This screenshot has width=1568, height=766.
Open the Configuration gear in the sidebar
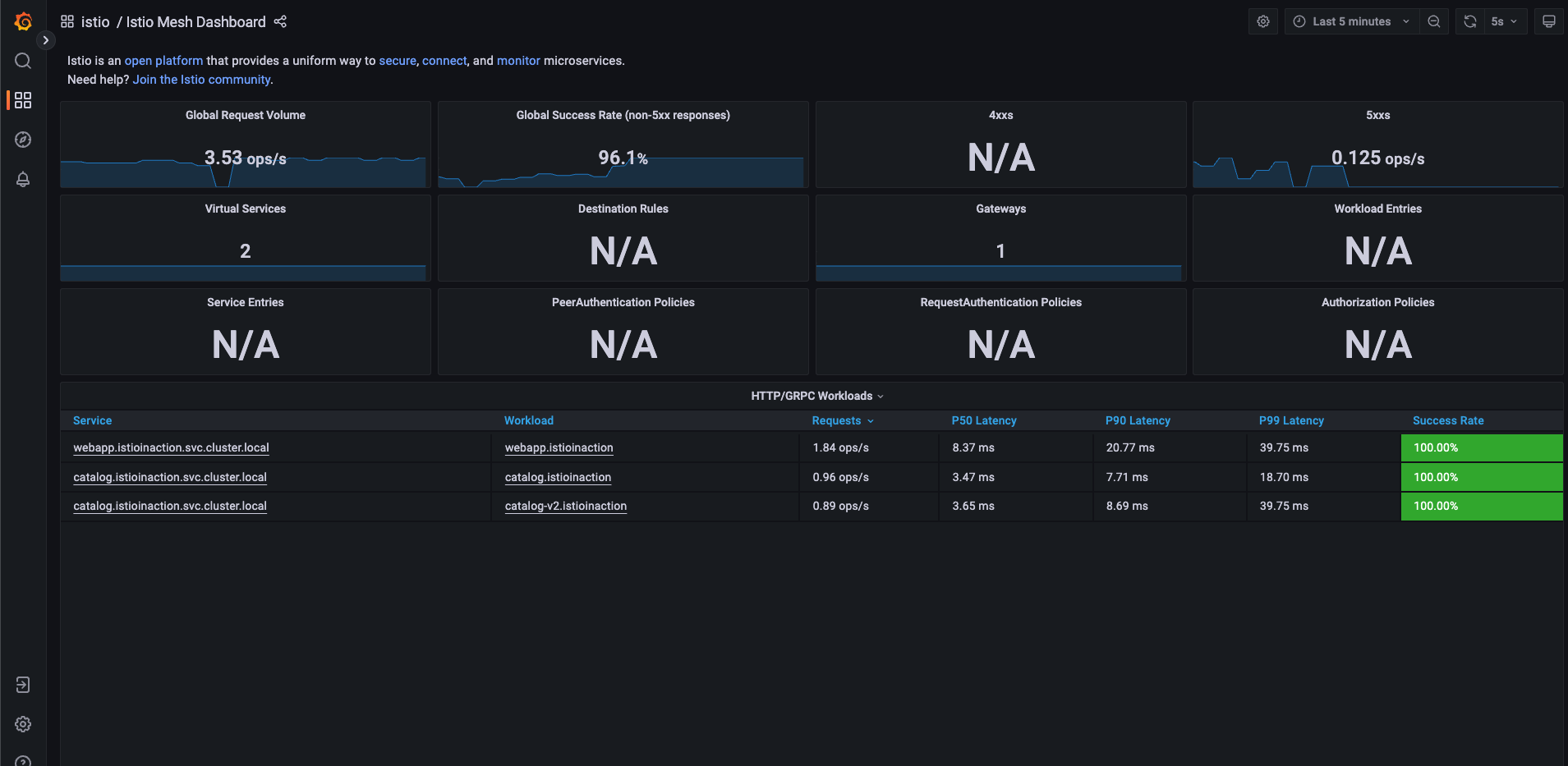tap(23, 724)
